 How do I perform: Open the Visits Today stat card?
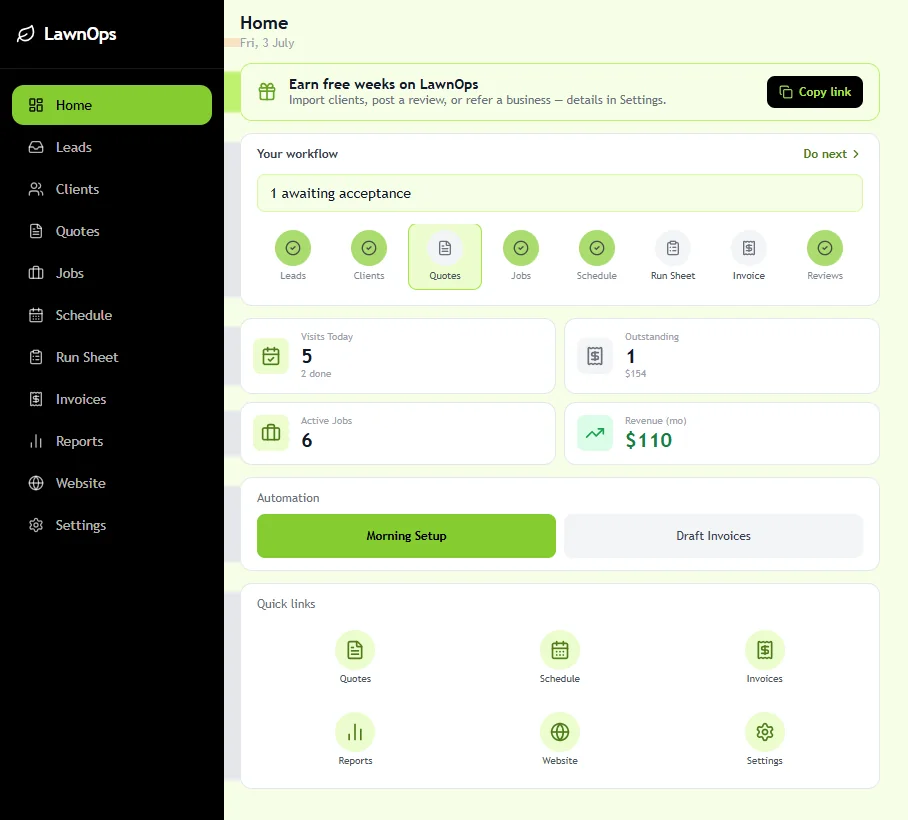point(398,356)
